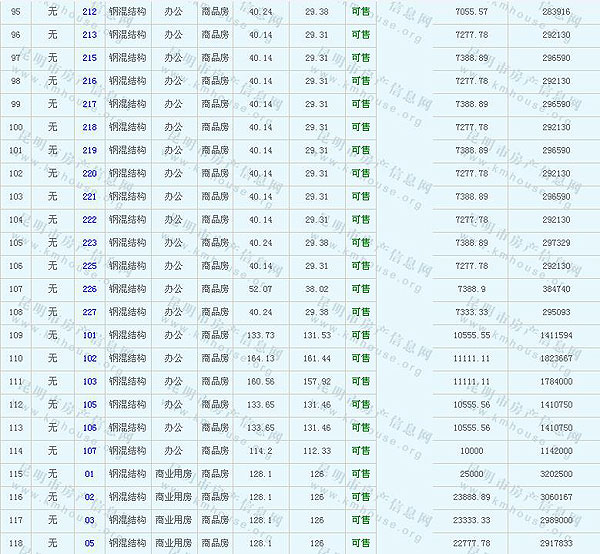Open the room 226 link

point(90,289)
